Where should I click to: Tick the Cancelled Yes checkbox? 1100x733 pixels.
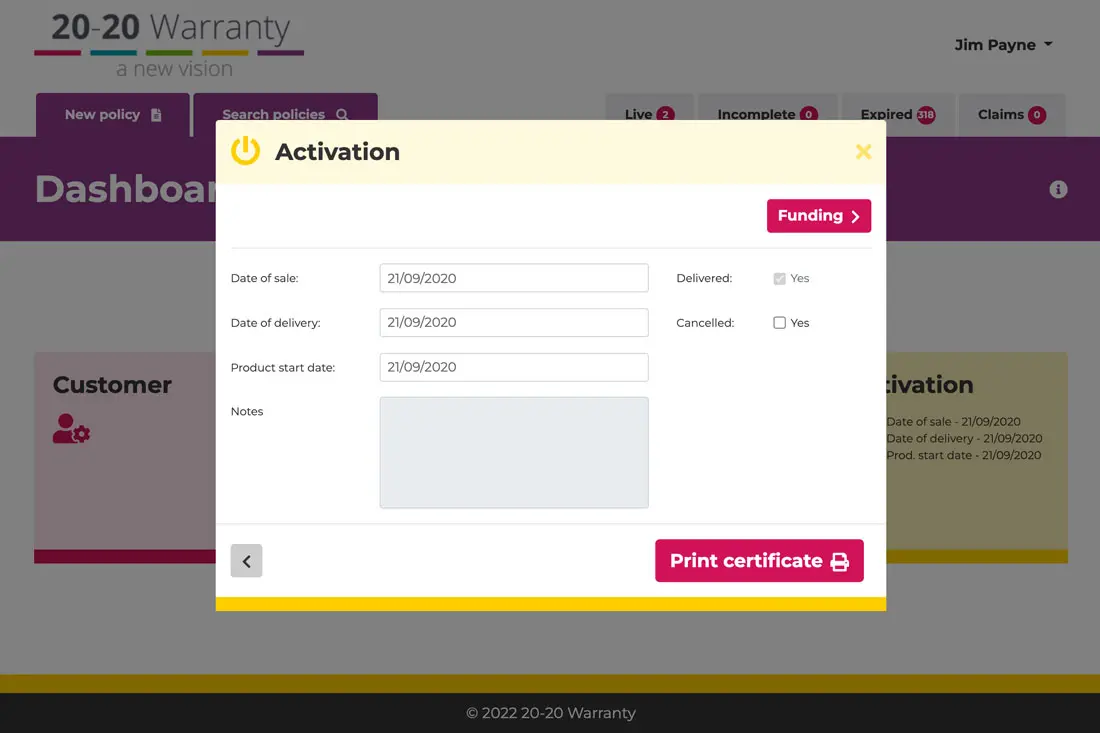[x=780, y=323]
